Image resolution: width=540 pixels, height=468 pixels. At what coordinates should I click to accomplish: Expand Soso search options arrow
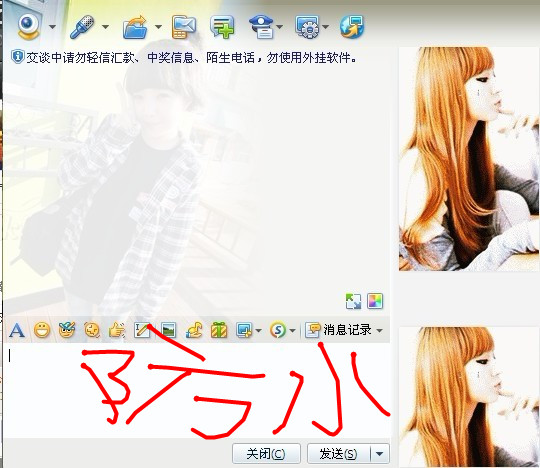(292, 331)
